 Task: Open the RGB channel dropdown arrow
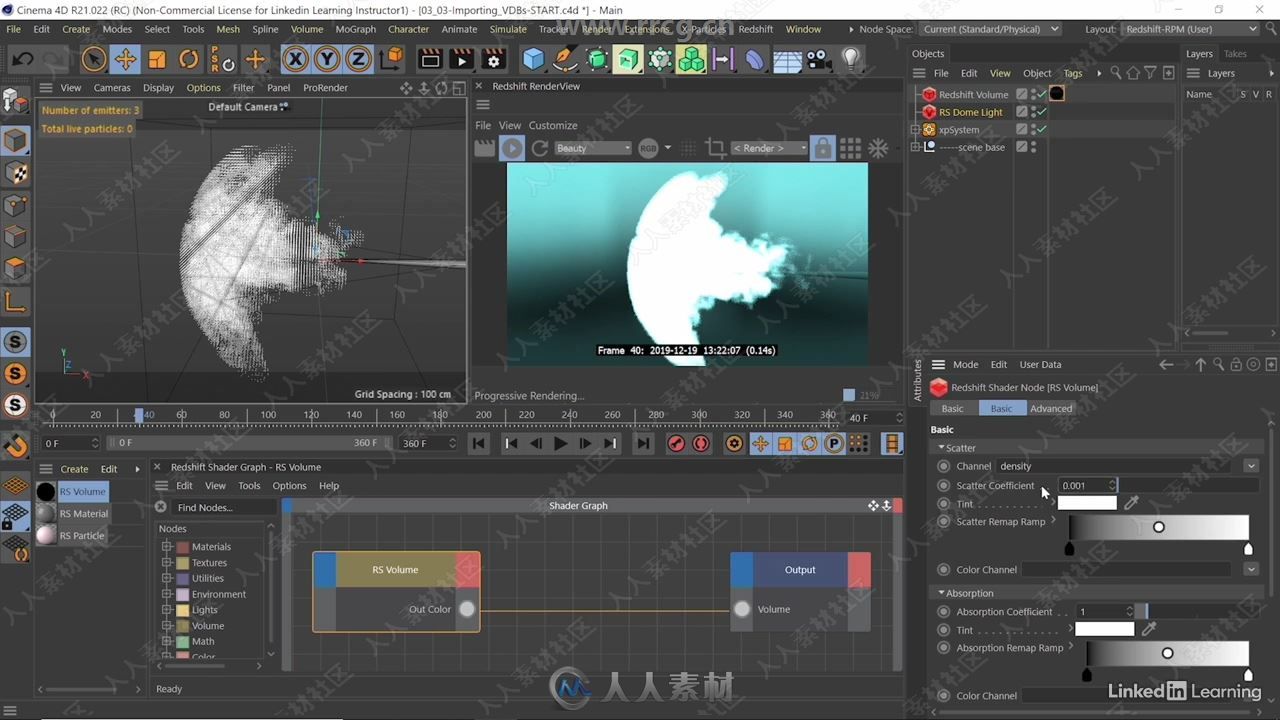click(x=668, y=148)
